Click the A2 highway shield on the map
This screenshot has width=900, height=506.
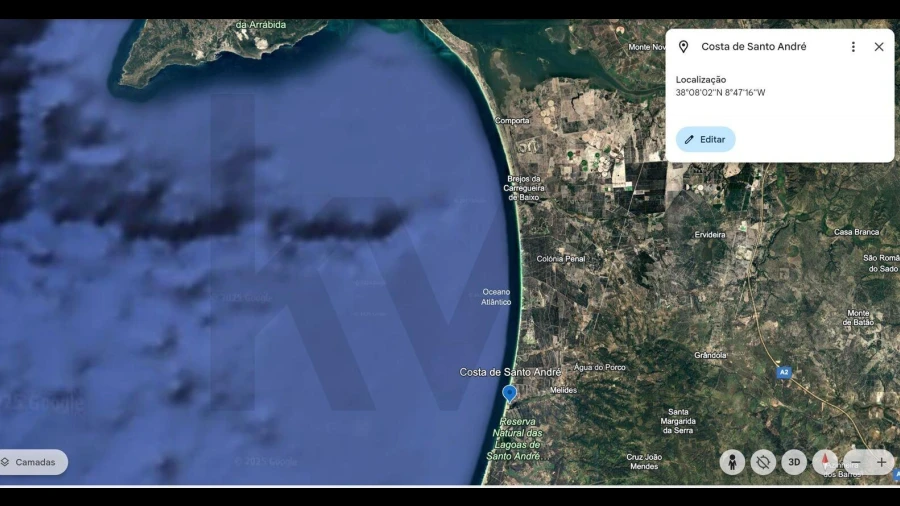coord(783,372)
